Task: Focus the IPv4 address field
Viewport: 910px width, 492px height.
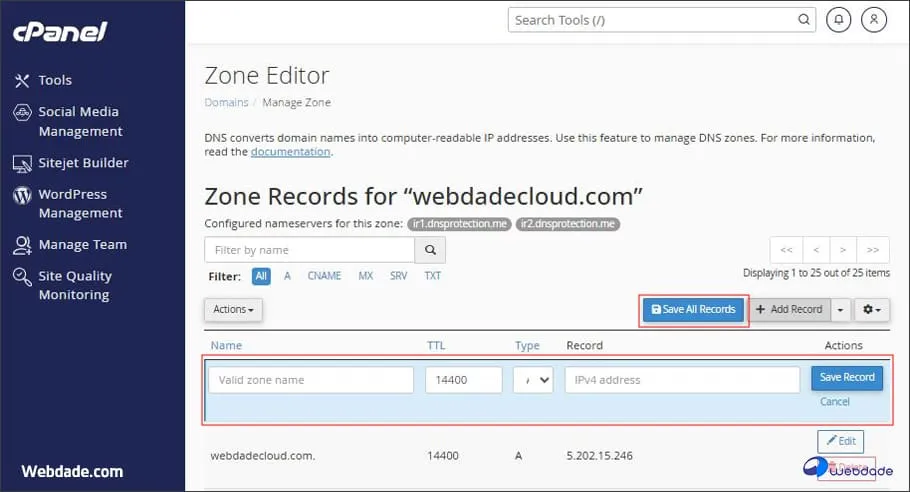Action: point(682,380)
